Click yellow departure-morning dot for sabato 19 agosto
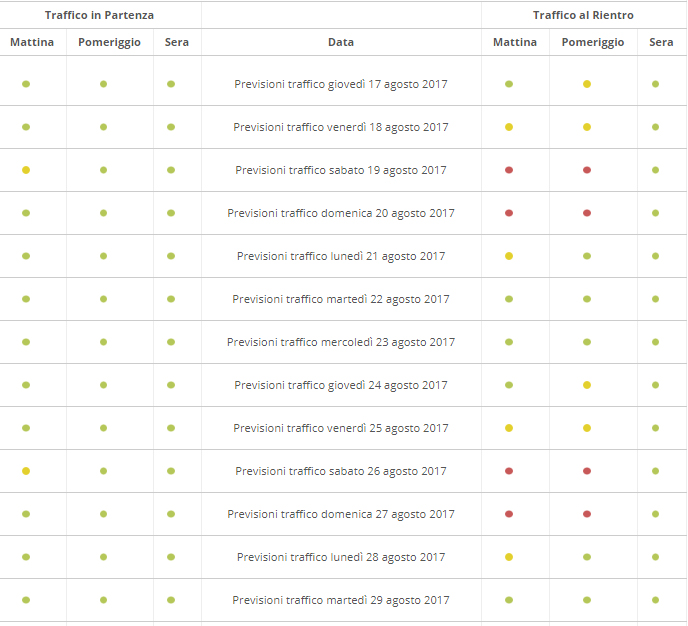The image size is (688, 626). coord(26,170)
